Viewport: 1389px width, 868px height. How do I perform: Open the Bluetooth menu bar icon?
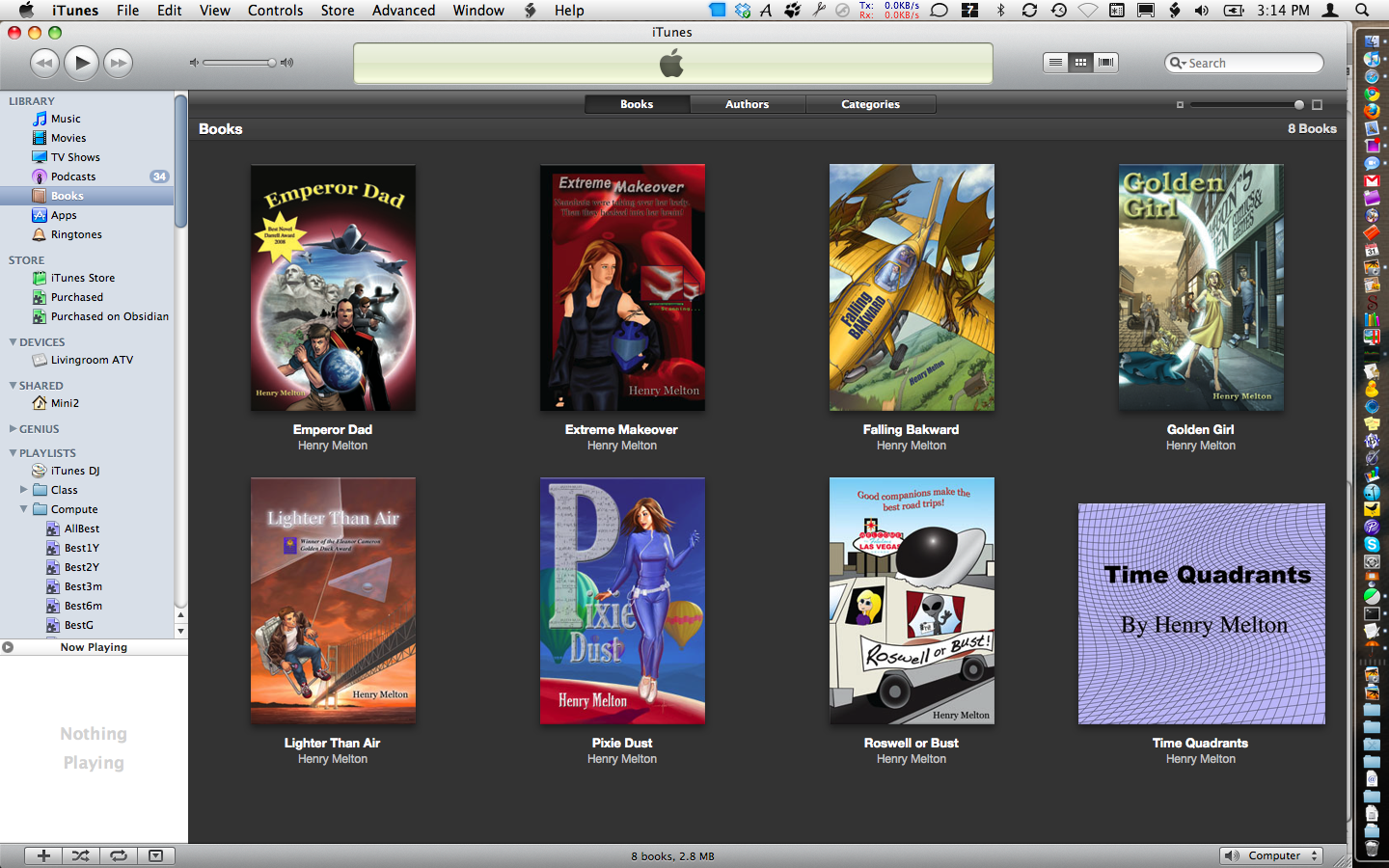(1001, 10)
